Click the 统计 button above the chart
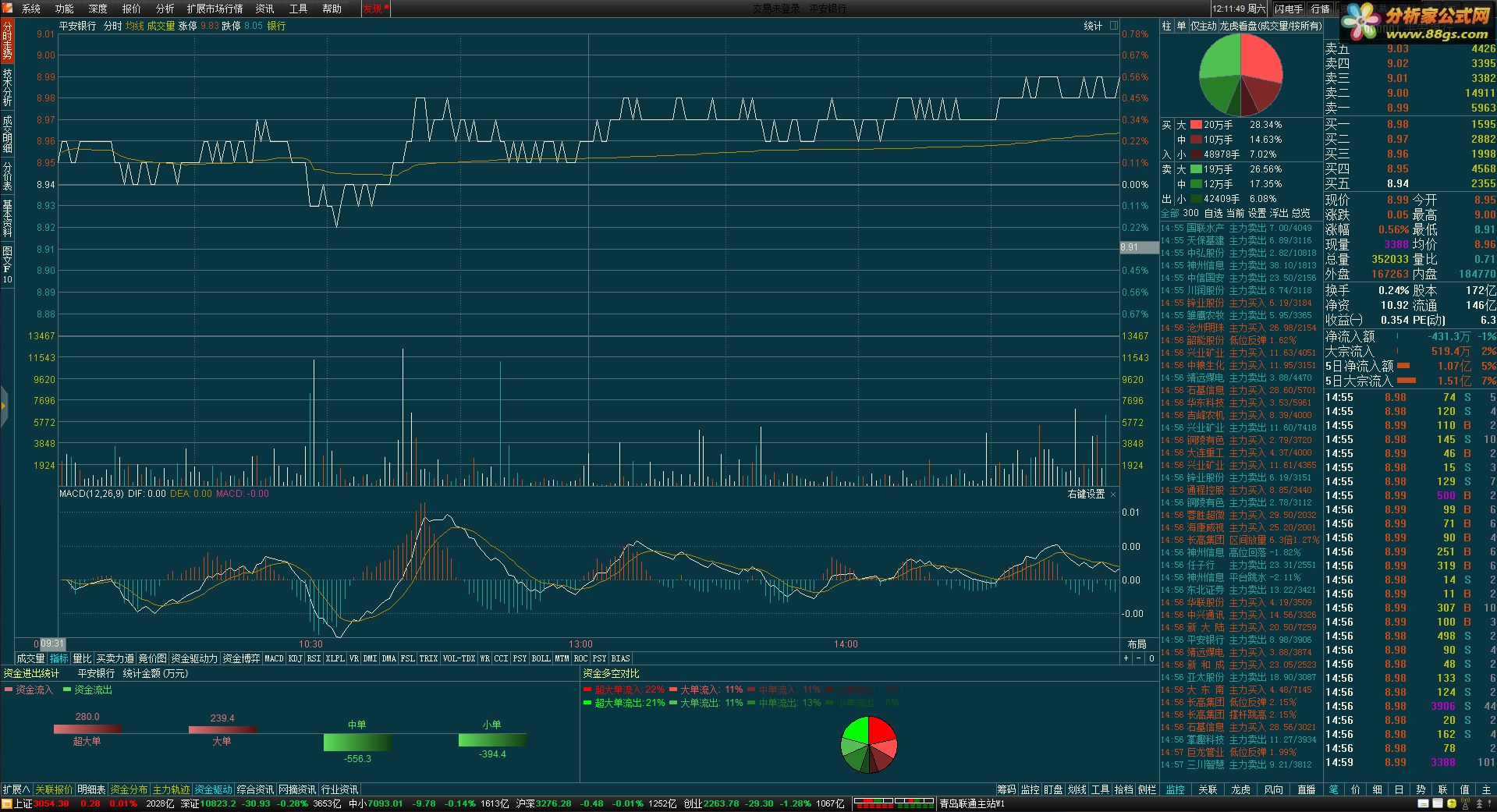 point(1093,26)
